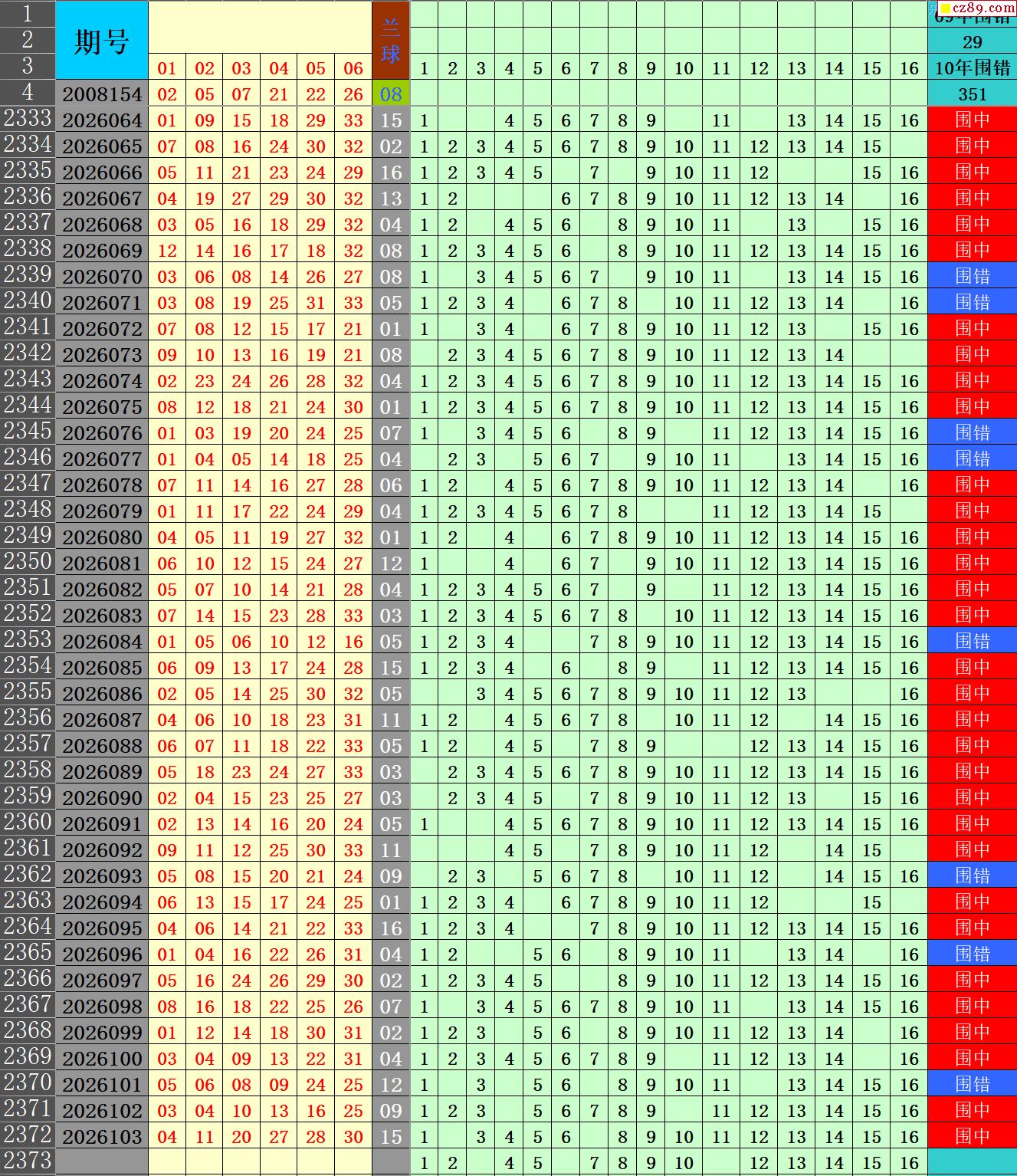Click the 兰球 column header
Image resolution: width=1017 pixels, height=1176 pixels.
[x=391, y=41]
